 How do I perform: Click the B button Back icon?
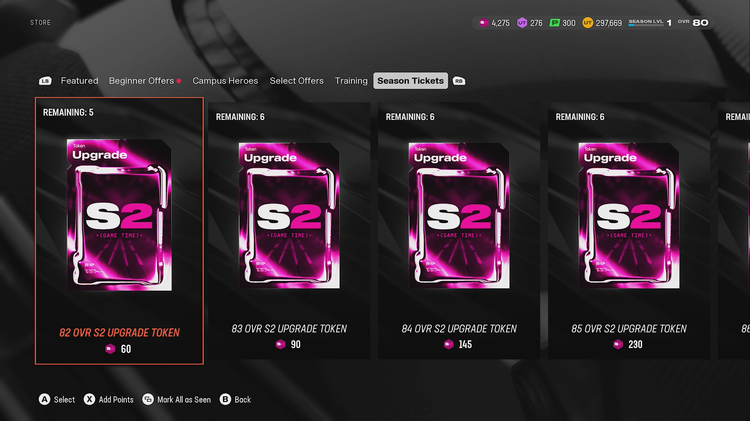(225, 399)
